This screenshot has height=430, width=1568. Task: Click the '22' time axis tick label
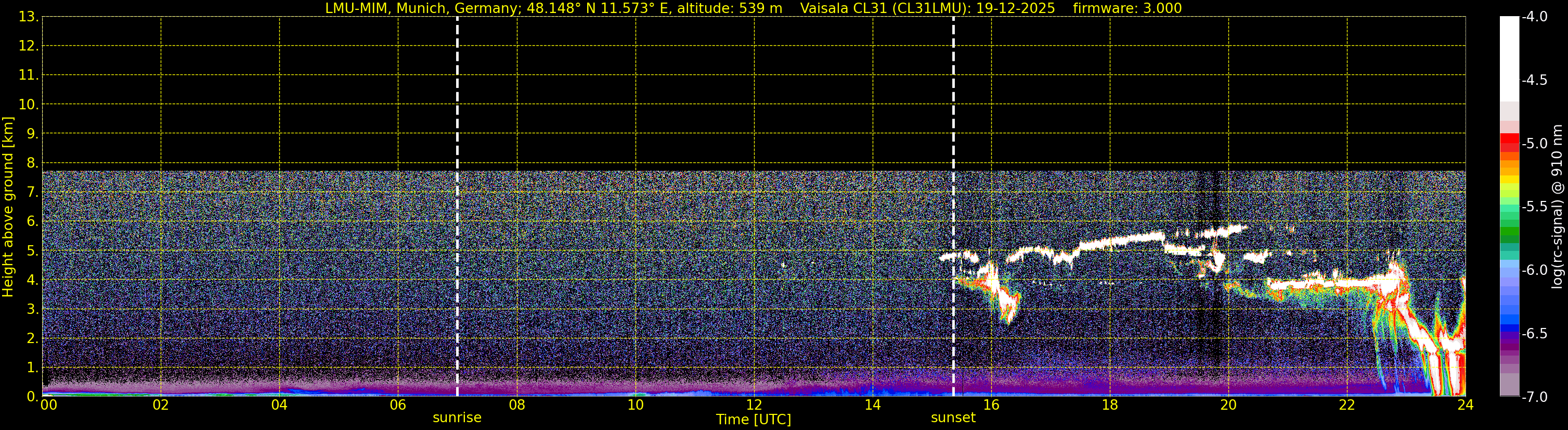coord(1347,405)
